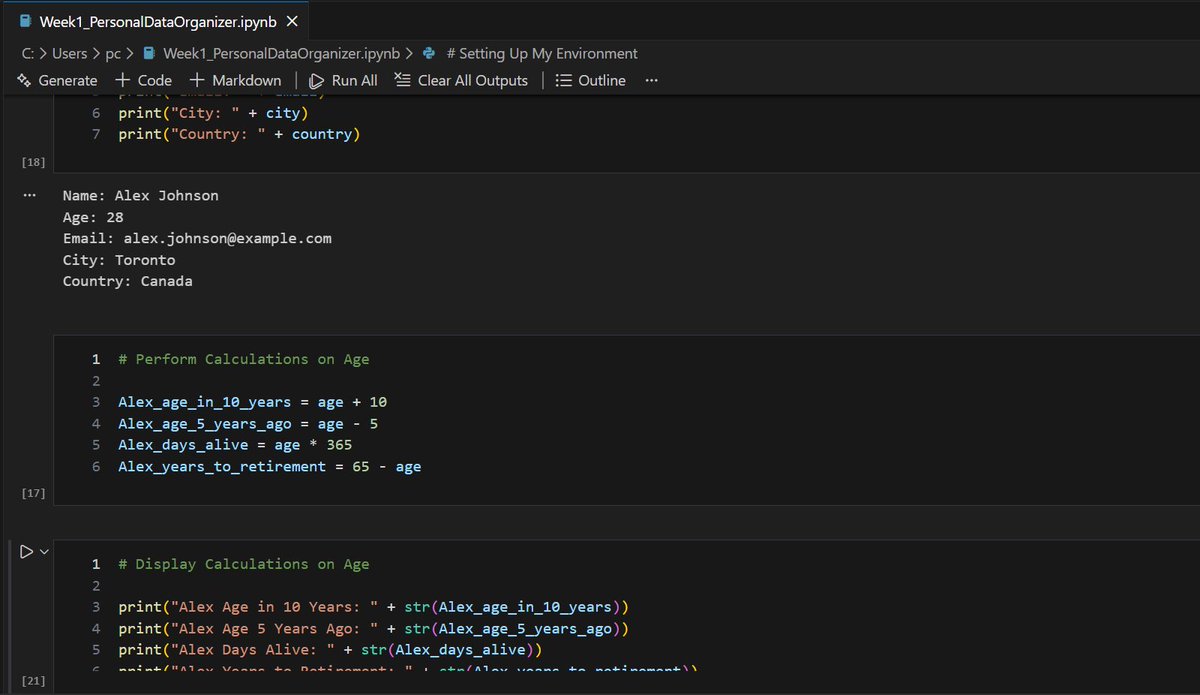Screen dimensions: 1200x695
Task: Open the Users breadcrumb segment
Action: point(70,53)
